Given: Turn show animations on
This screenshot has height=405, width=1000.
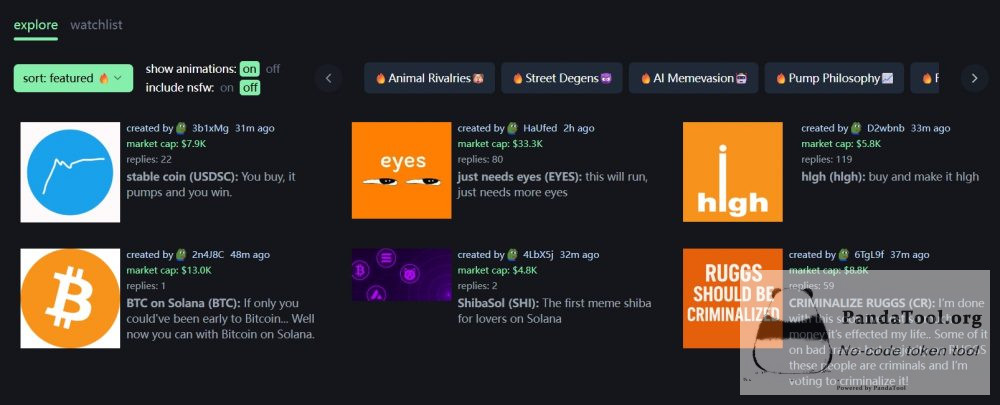Looking at the screenshot, I should tap(249, 69).
